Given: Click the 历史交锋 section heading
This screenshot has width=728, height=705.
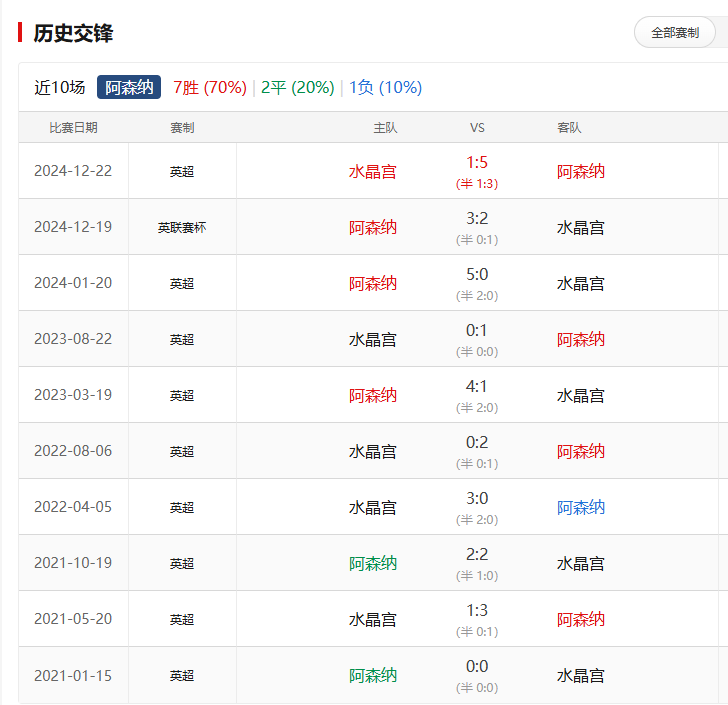Looking at the screenshot, I should click(73, 33).
